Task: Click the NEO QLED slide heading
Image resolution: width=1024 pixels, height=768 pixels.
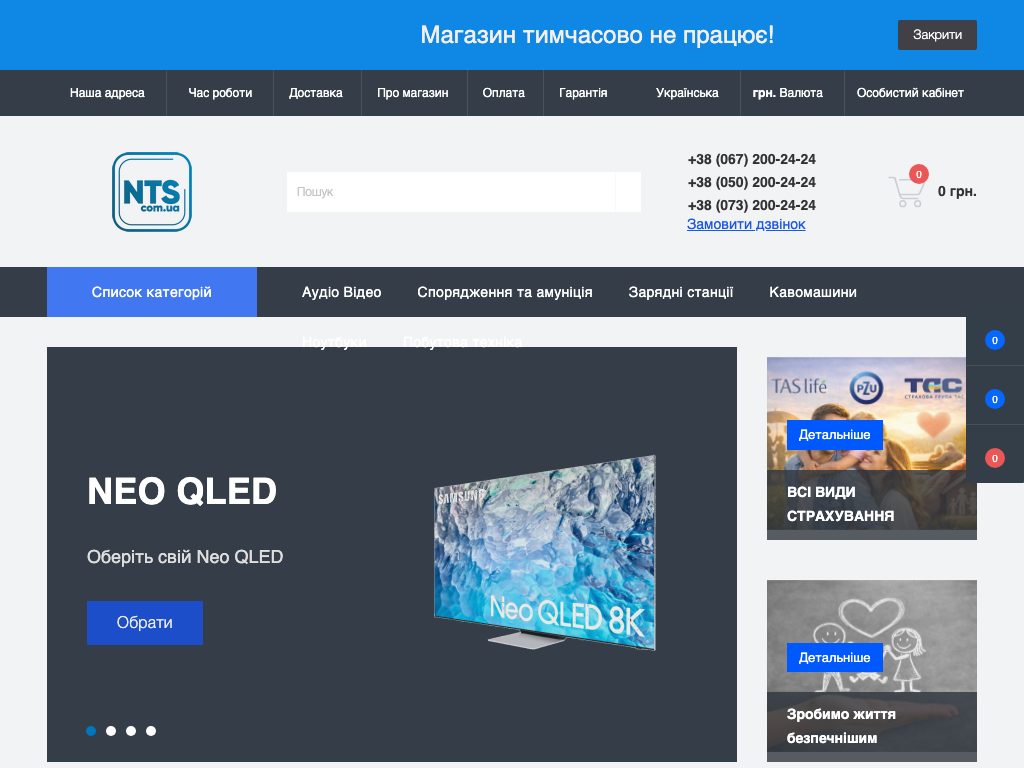Action: (x=182, y=491)
